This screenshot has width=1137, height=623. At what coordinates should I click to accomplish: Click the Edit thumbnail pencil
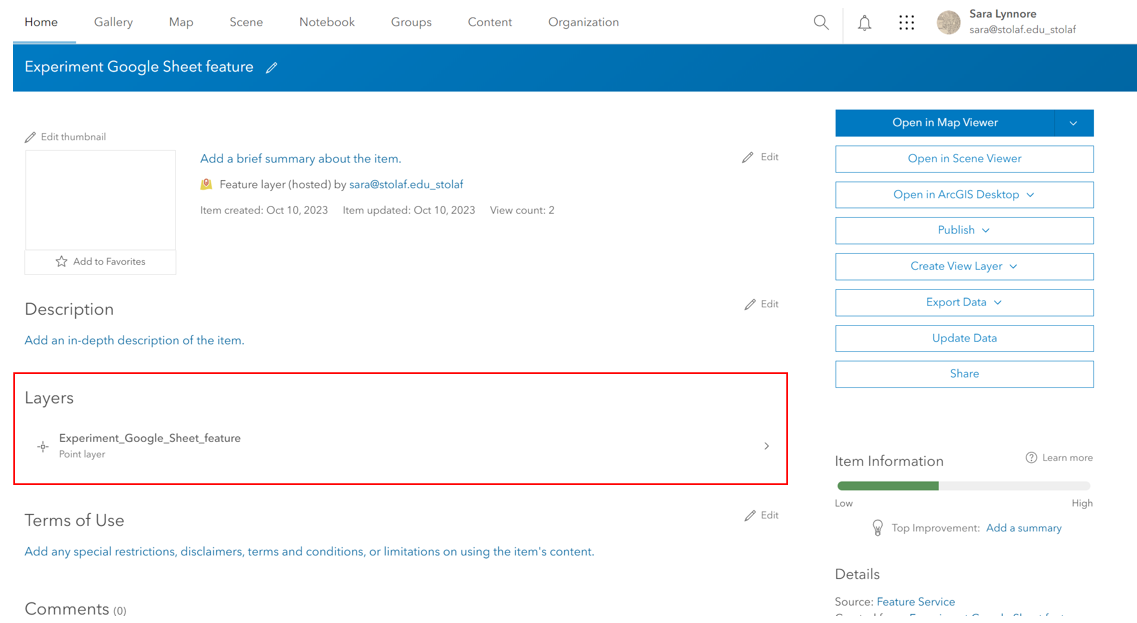pos(30,137)
